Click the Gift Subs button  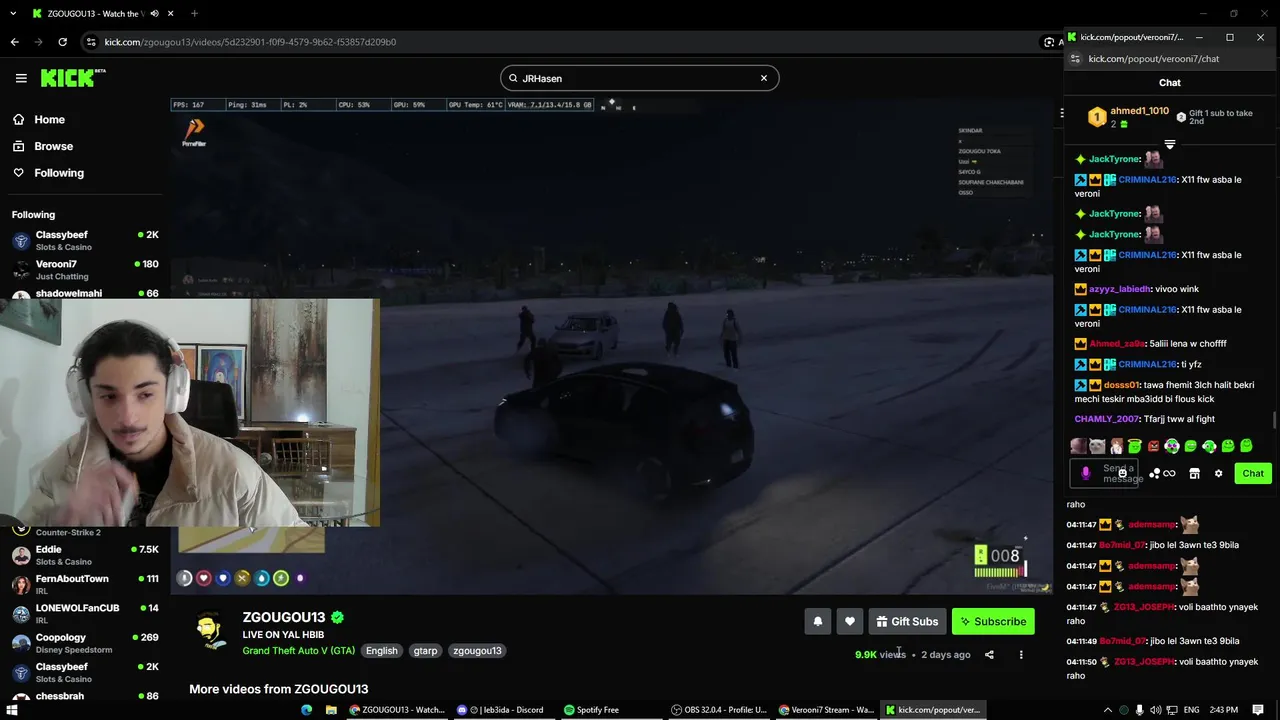[907, 622]
